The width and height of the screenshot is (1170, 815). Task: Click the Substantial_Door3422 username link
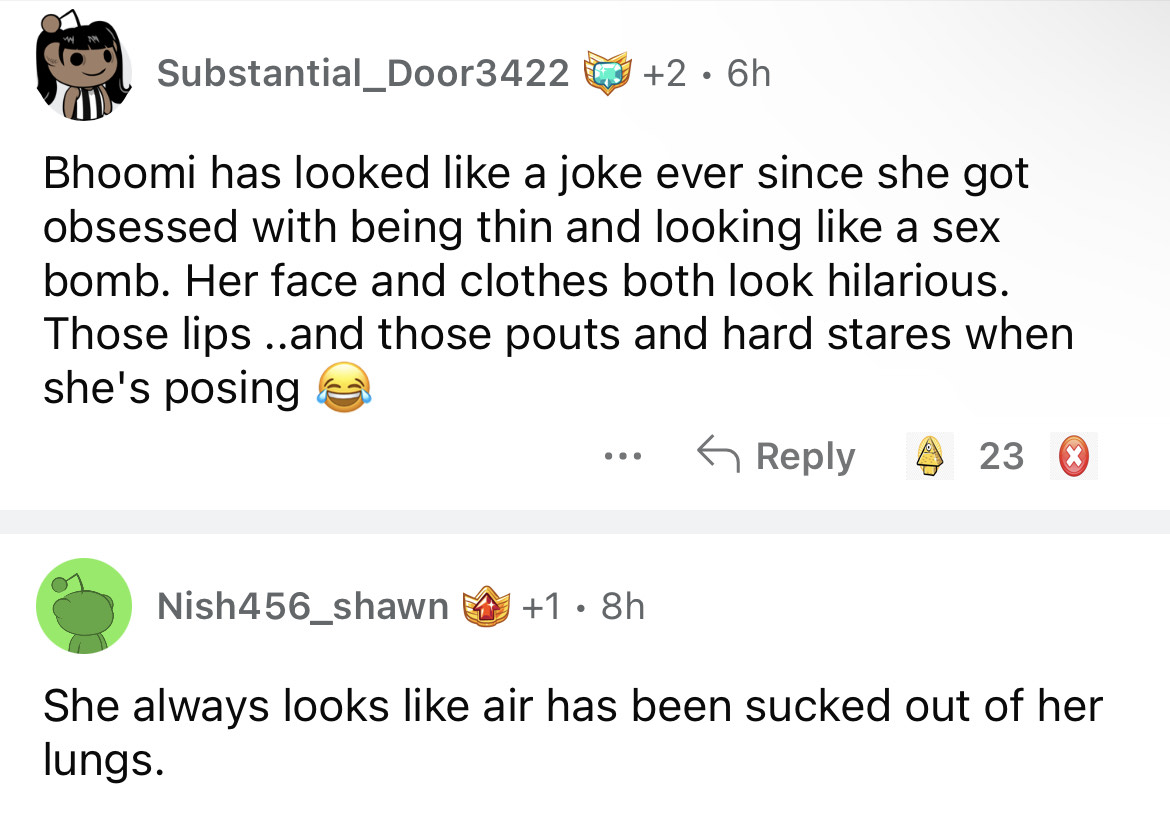(x=363, y=72)
